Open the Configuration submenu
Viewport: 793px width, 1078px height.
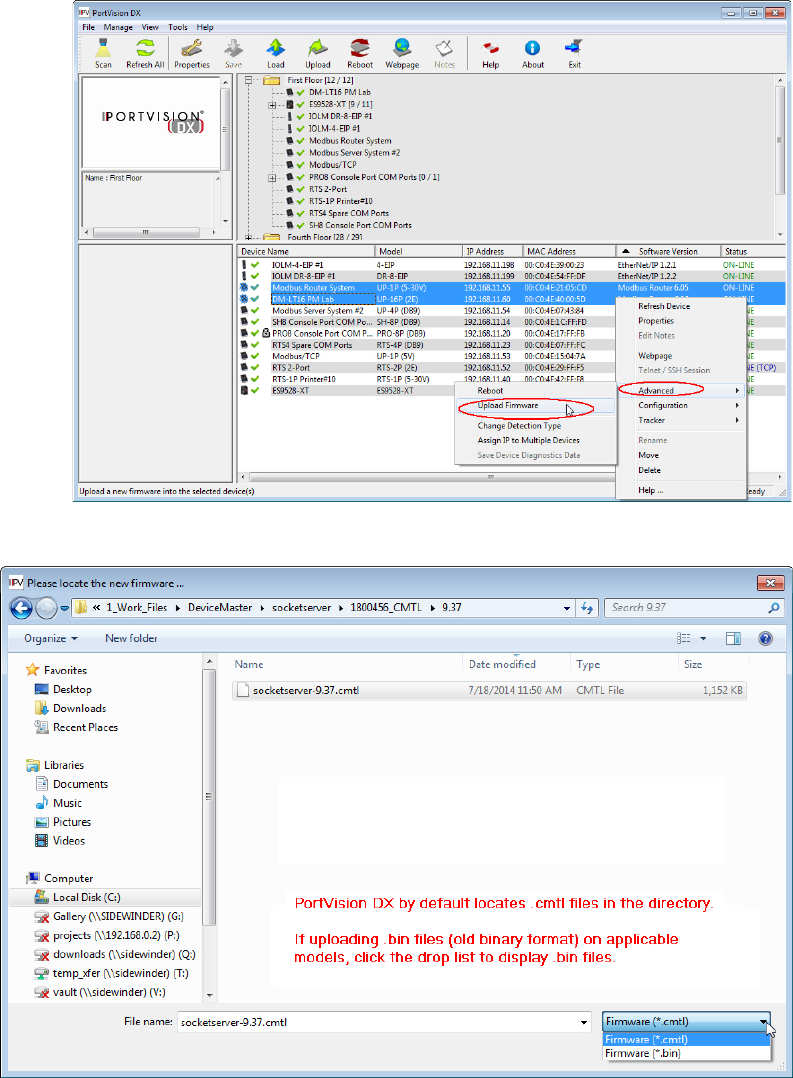pos(681,406)
